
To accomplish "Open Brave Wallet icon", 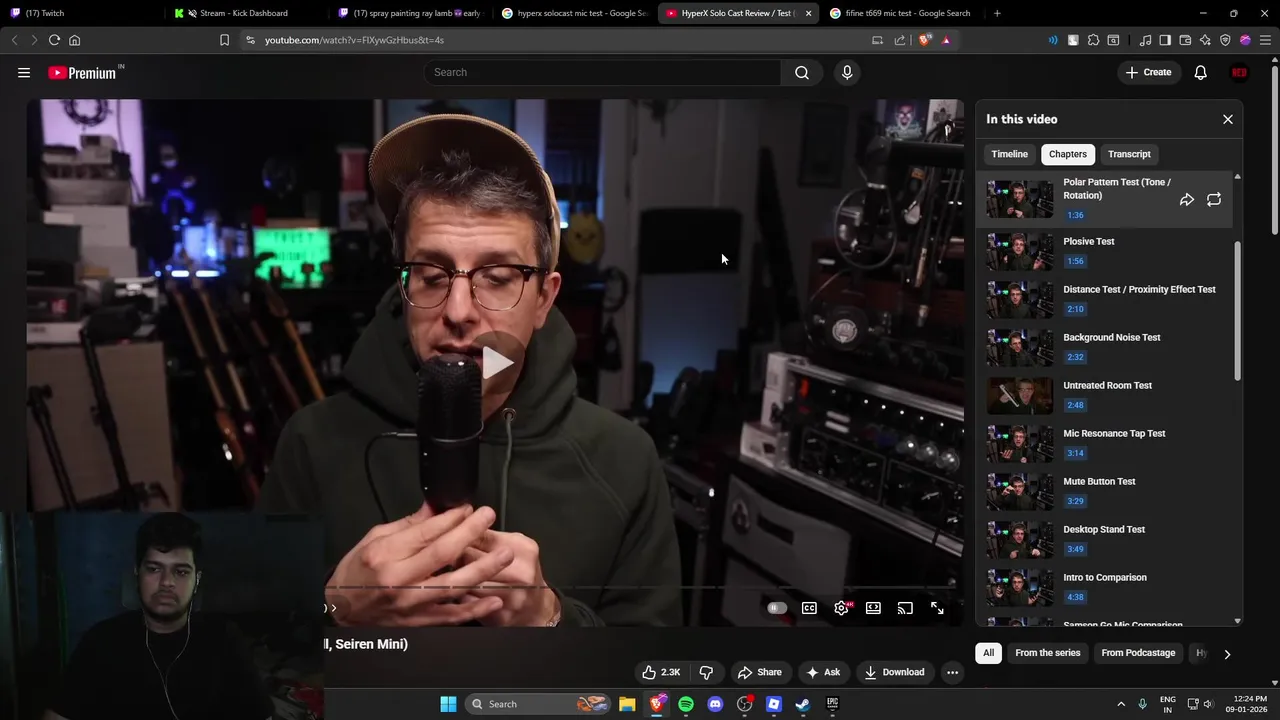I will [1185, 40].
